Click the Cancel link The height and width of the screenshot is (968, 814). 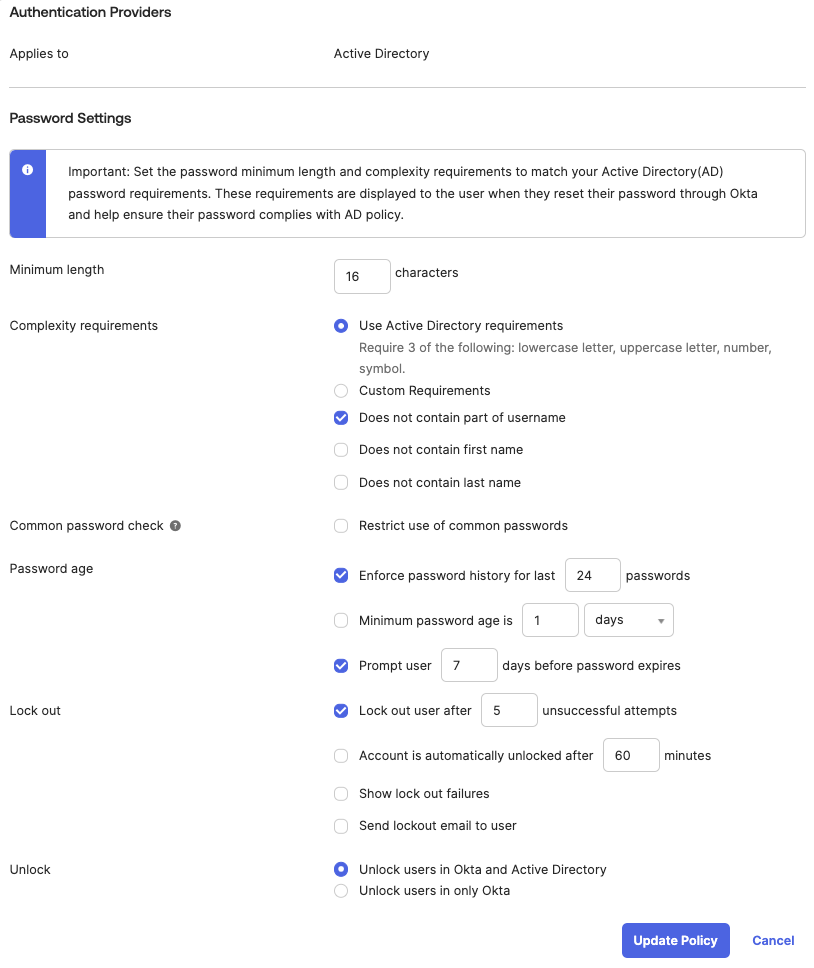773,940
